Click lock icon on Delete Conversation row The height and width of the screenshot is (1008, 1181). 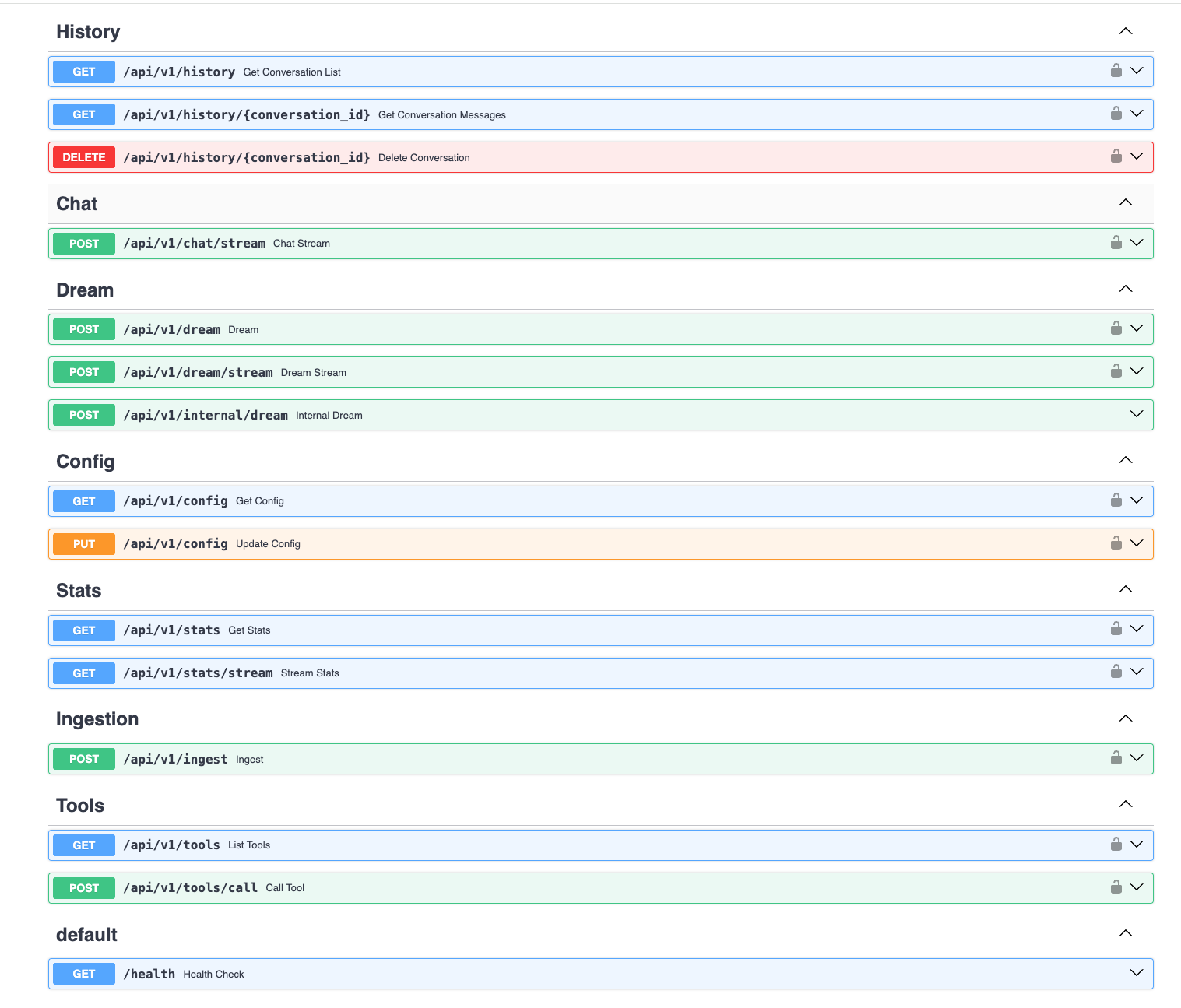[x=1116, y=156]
